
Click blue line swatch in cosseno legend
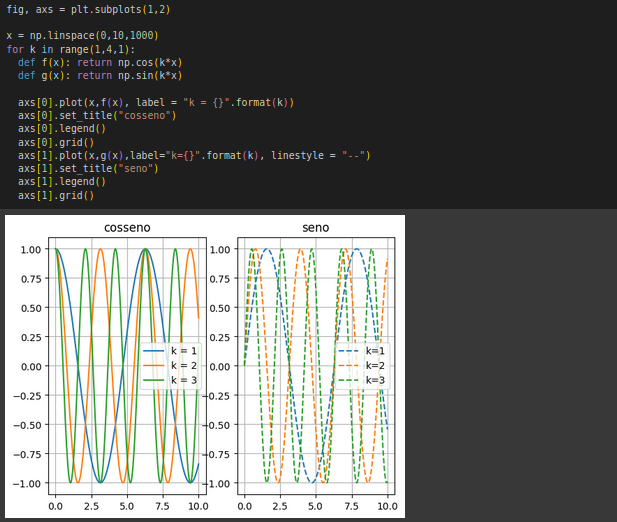[154, 351]
